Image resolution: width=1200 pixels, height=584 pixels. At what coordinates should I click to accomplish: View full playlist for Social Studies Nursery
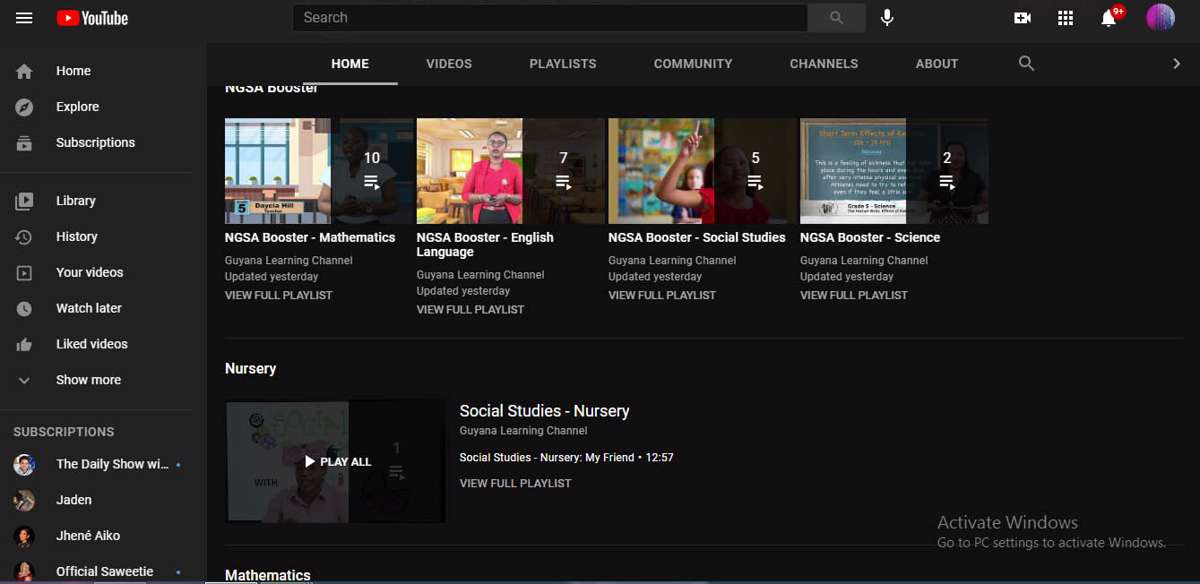[x=516, y=483]
